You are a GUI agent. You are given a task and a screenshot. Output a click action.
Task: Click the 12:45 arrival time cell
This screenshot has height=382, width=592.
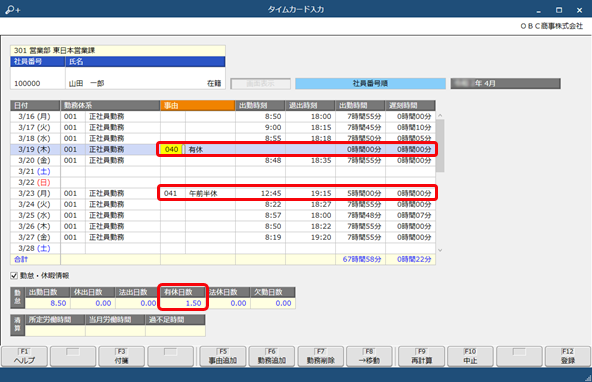260,193
